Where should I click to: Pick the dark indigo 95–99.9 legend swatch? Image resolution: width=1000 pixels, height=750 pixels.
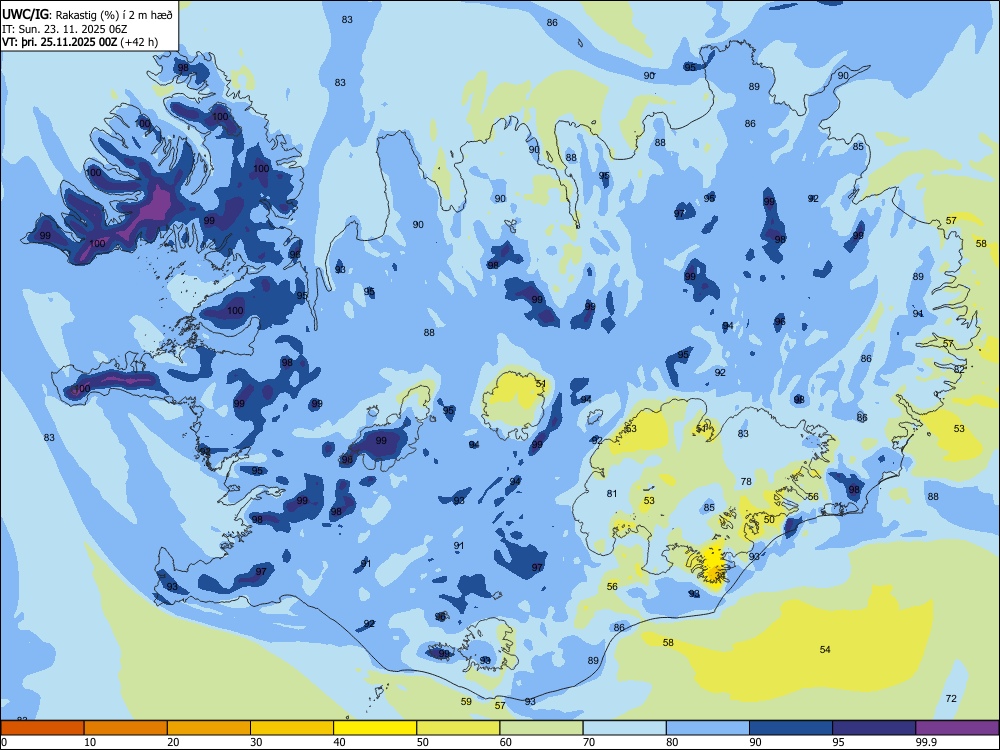(874, 728)
